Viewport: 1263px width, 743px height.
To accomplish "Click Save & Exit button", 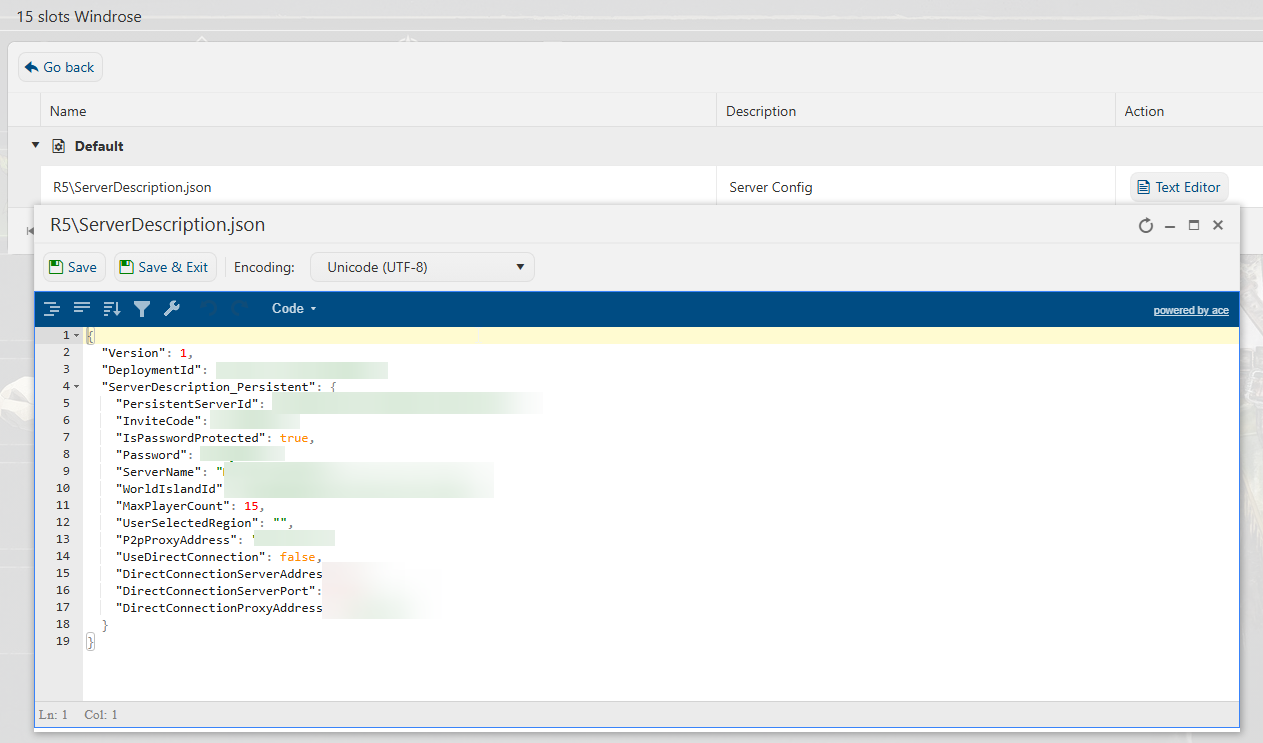I will coord(165,267).
